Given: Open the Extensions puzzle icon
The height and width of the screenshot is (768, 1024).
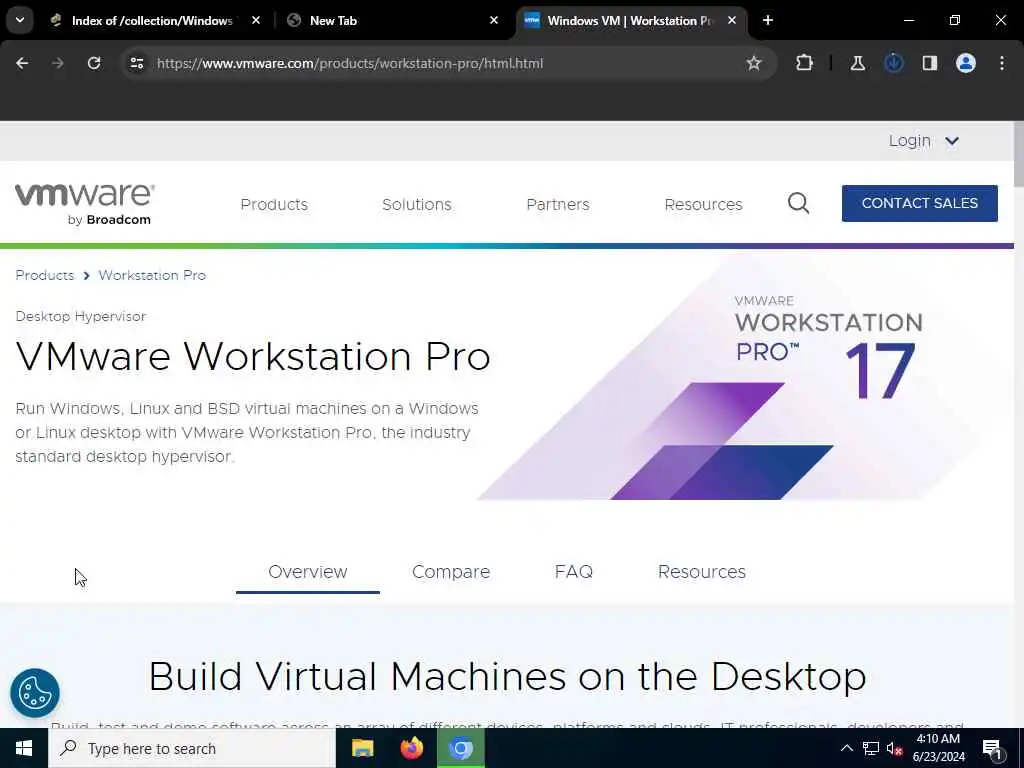Looking at the screenshot, I should click(805, 63).
